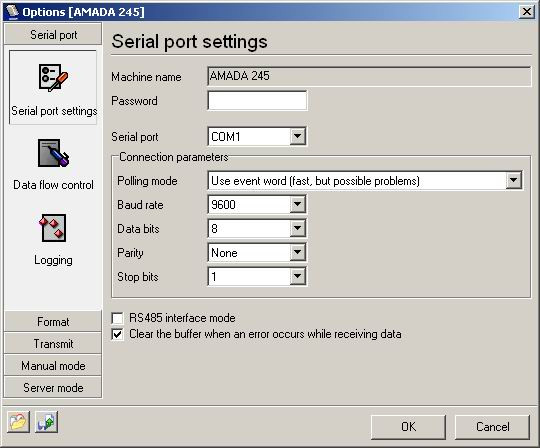540x448 pixels.
Task: Select the Data flow control icon
Action: 53,153
